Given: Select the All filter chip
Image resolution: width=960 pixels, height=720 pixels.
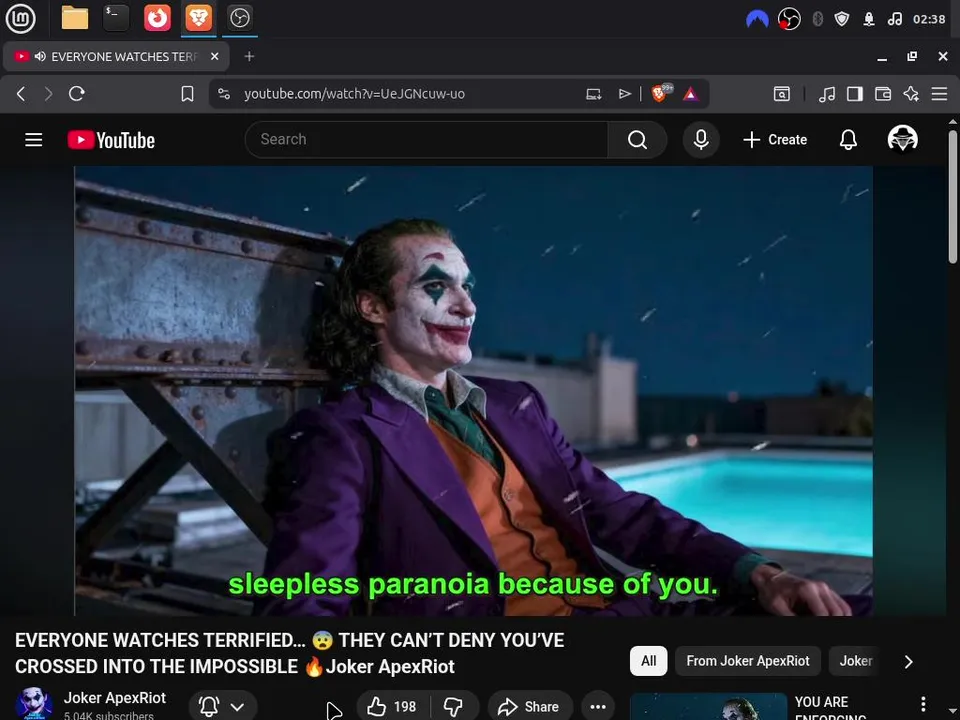Looking at the screenshot, I should [648, 661].
